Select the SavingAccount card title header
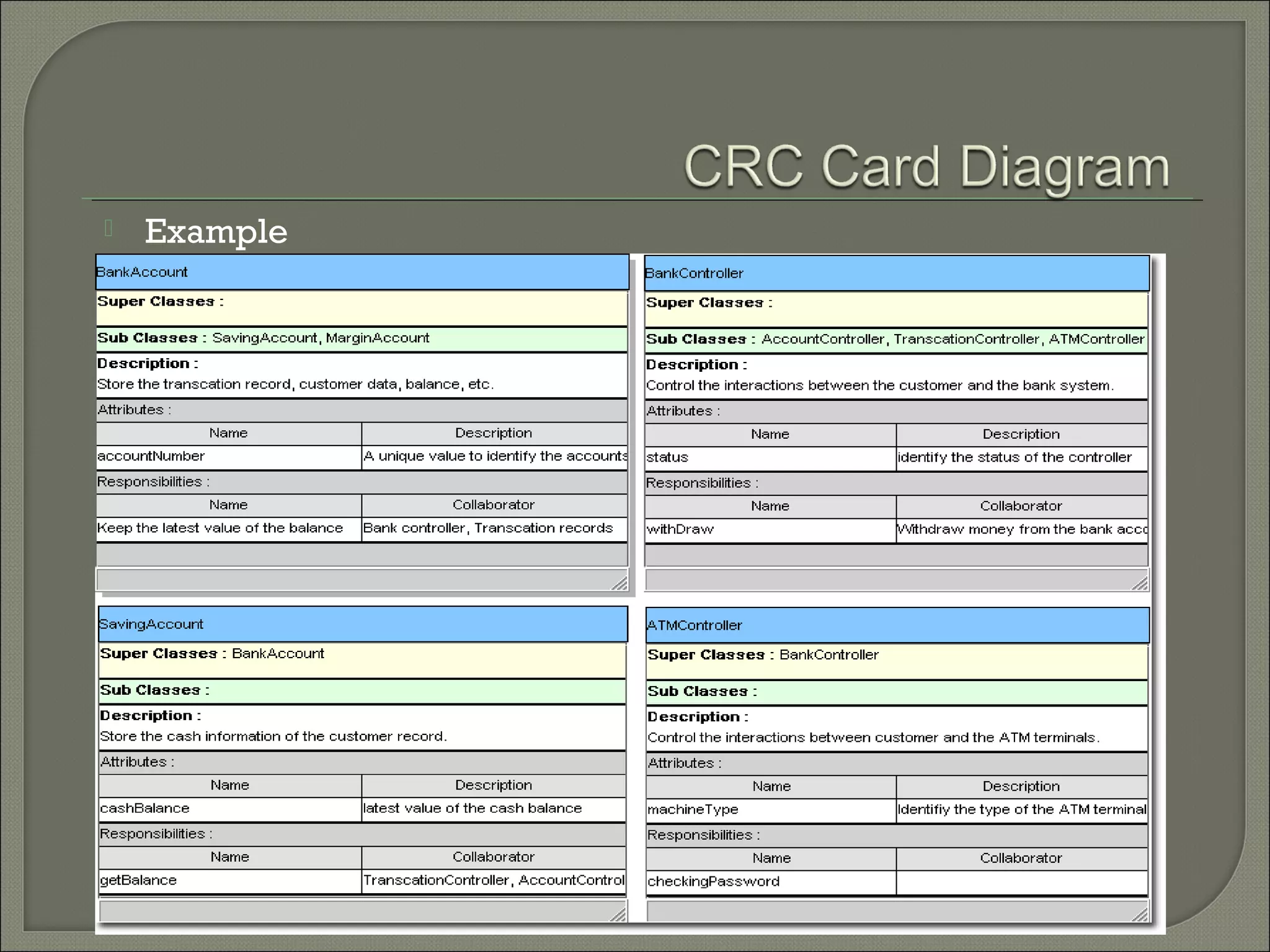 [363, 624]
